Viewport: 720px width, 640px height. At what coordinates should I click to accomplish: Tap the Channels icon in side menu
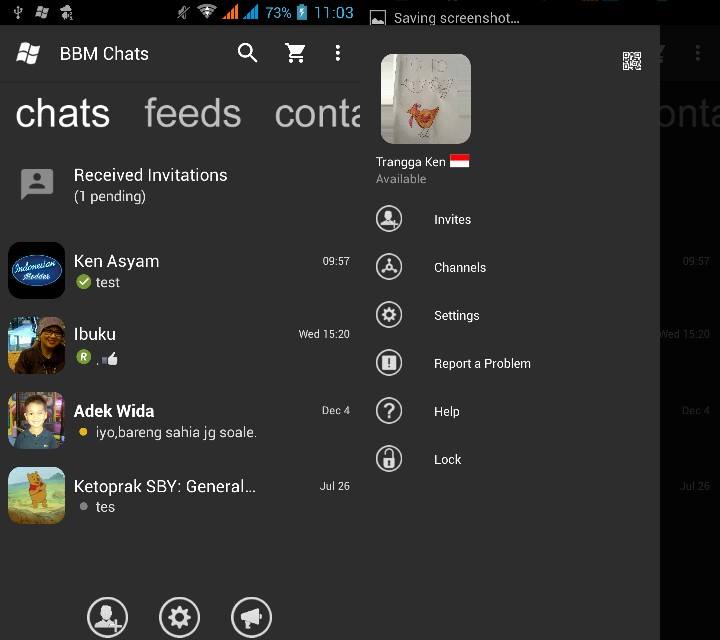(x=389, y=267)
